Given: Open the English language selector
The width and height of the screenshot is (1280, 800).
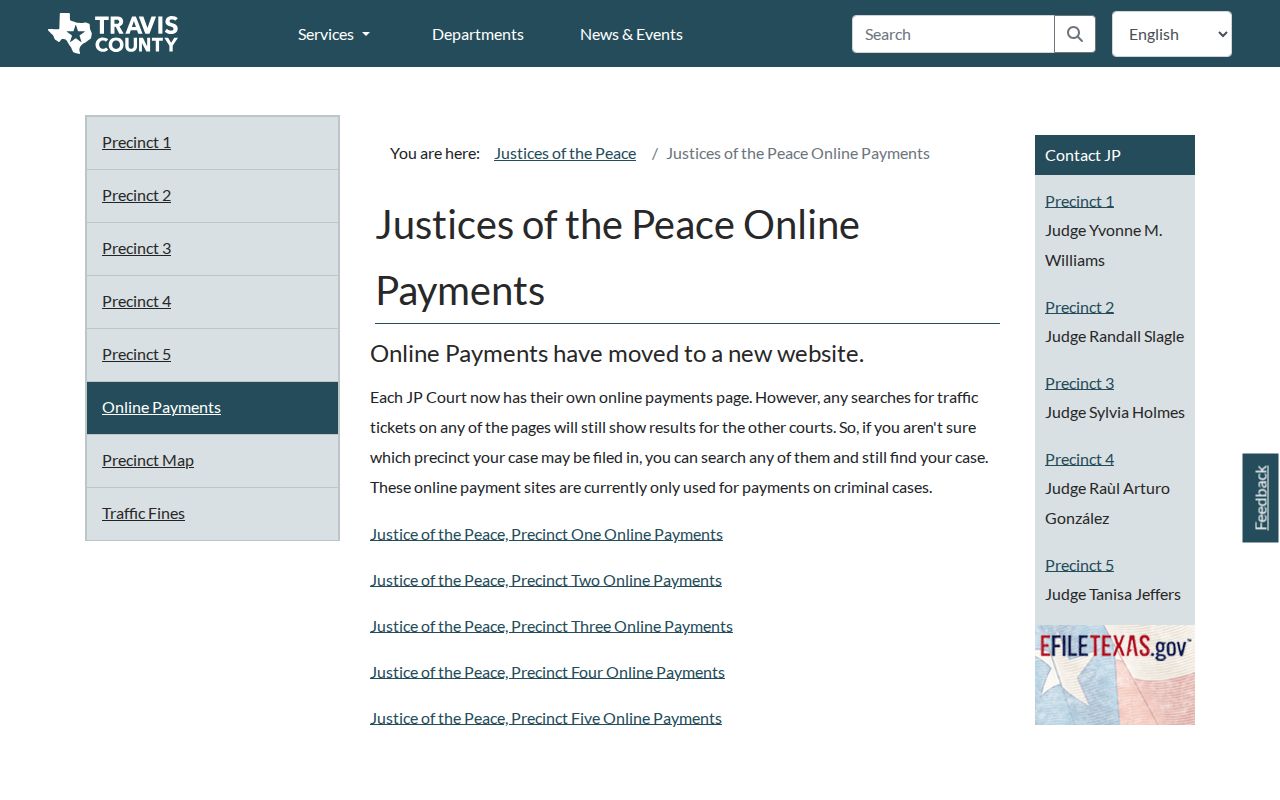Looking at the screenshot, I should point(1172,34).
